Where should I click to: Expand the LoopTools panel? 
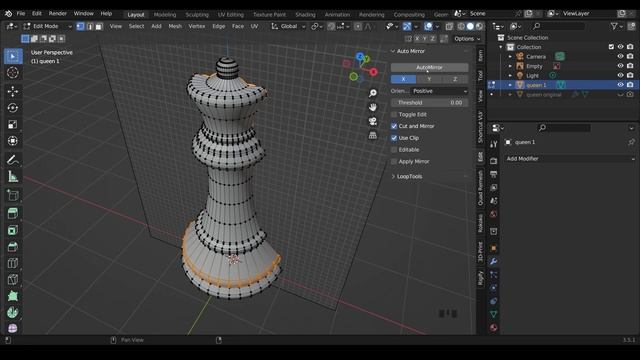(x=393, y=177)
